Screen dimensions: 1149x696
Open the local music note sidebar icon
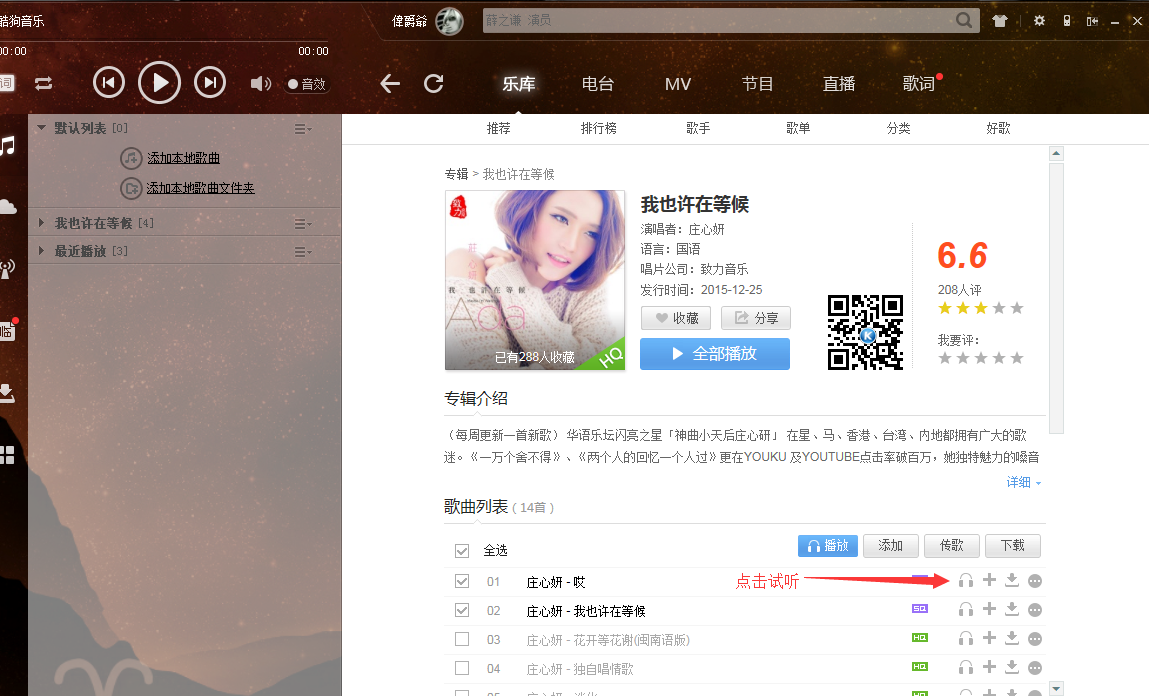tap(8, 145)
